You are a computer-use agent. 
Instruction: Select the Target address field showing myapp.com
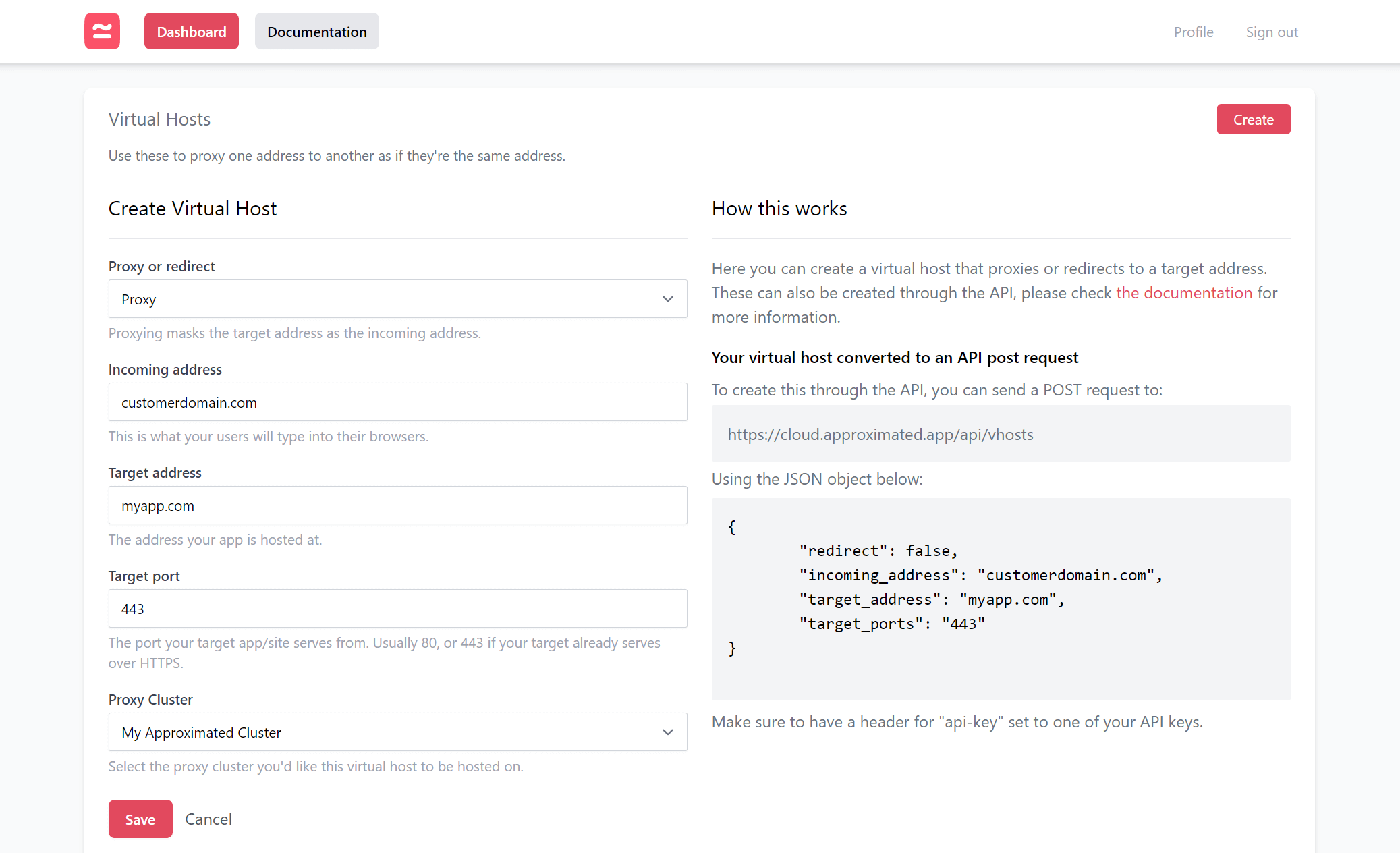click(397, 505)
